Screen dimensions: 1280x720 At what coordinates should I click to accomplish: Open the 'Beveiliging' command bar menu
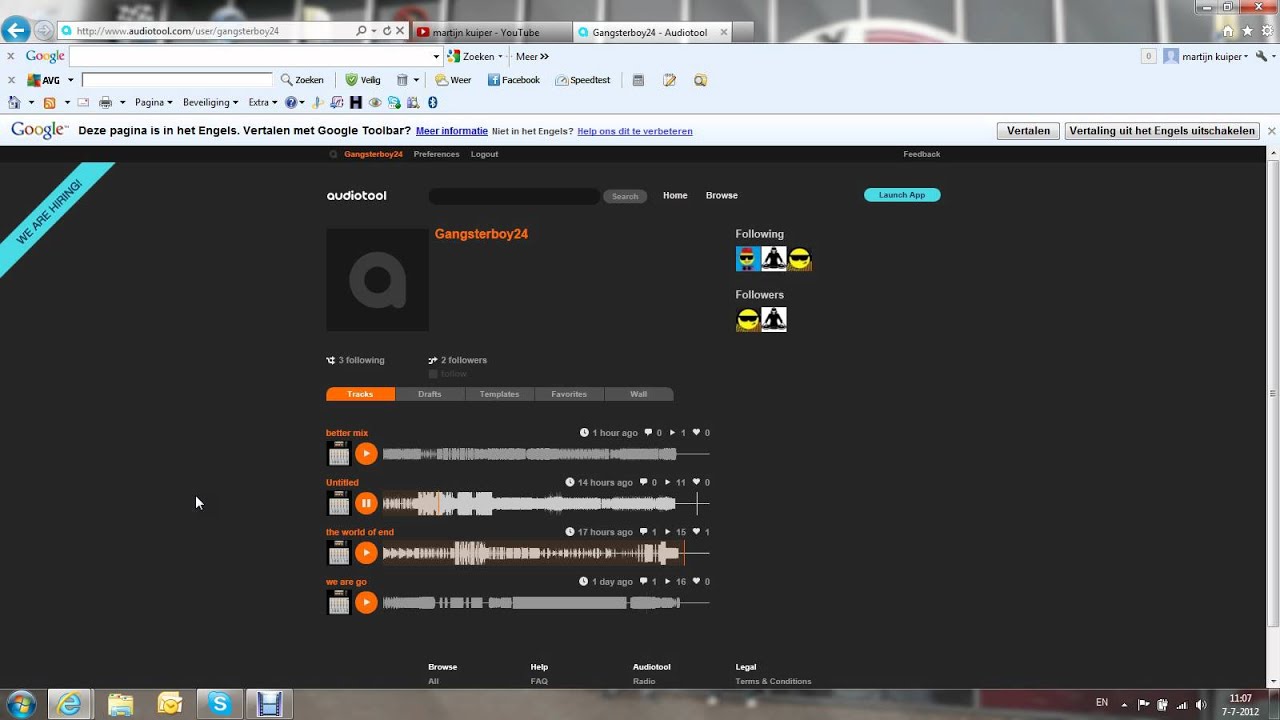[x=211, y=102]
